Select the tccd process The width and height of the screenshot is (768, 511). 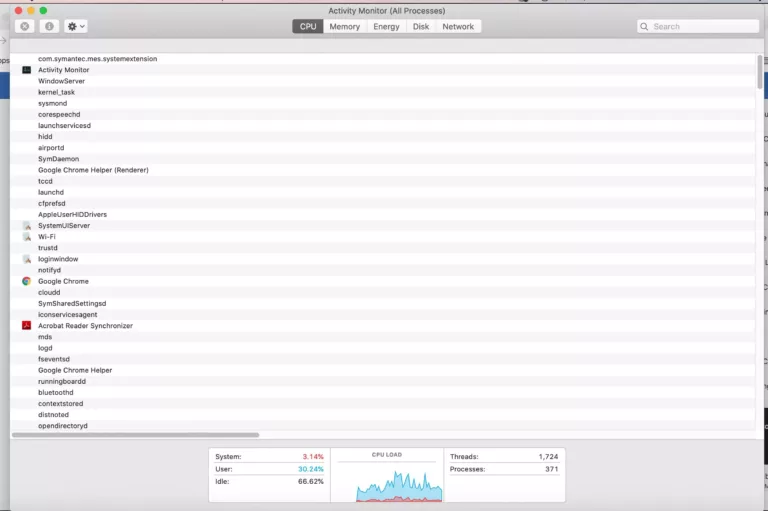point(45,181)
